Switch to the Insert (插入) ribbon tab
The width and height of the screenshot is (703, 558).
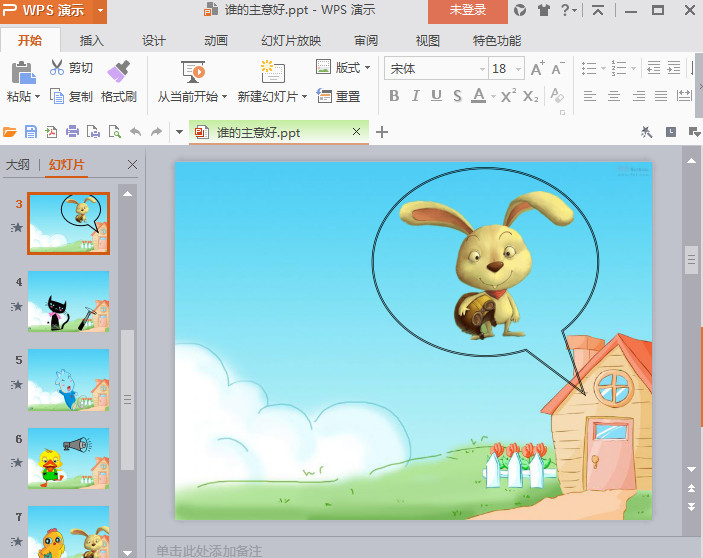pos(92,41)
